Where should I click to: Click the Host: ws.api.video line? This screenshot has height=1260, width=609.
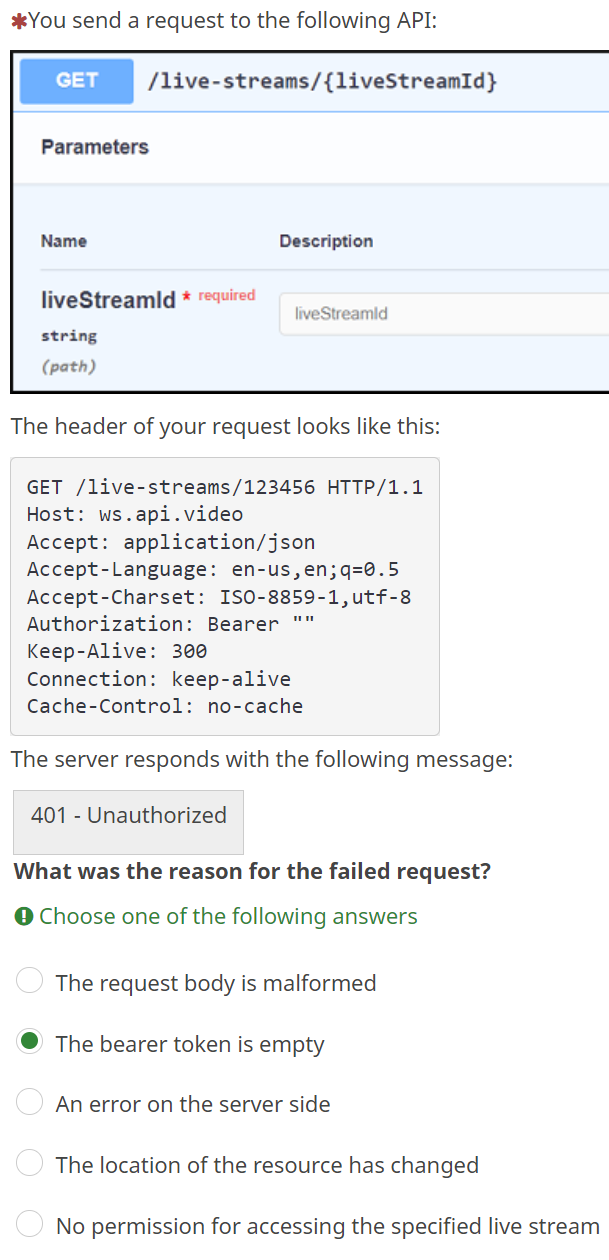pos(135,515)
